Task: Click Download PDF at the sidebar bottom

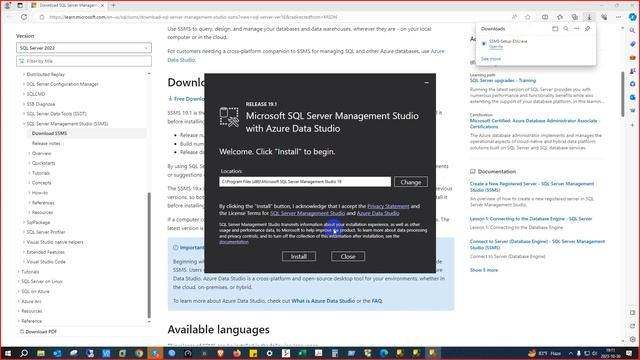Action: tap(38, 332)
